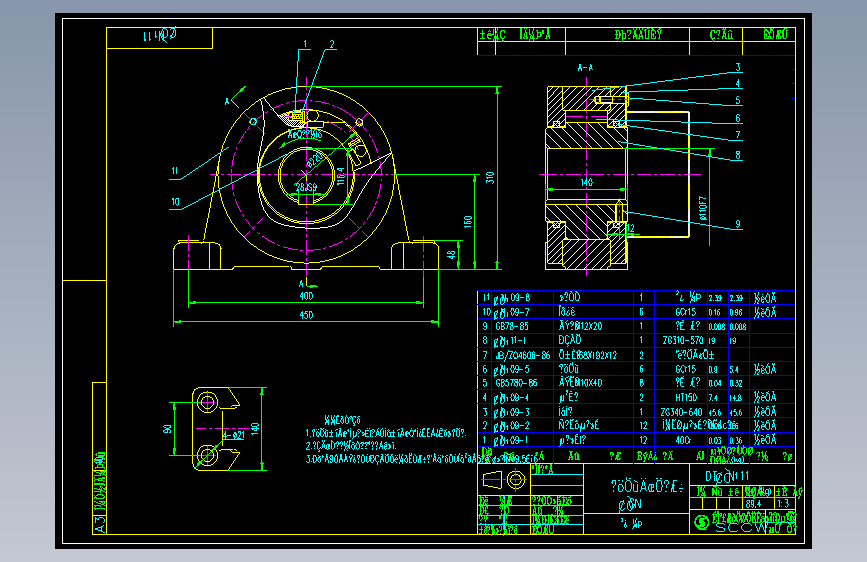Select leader callout 2 above the front view
The width and height of the screenshot is (867, 562).
coord(332,44)
